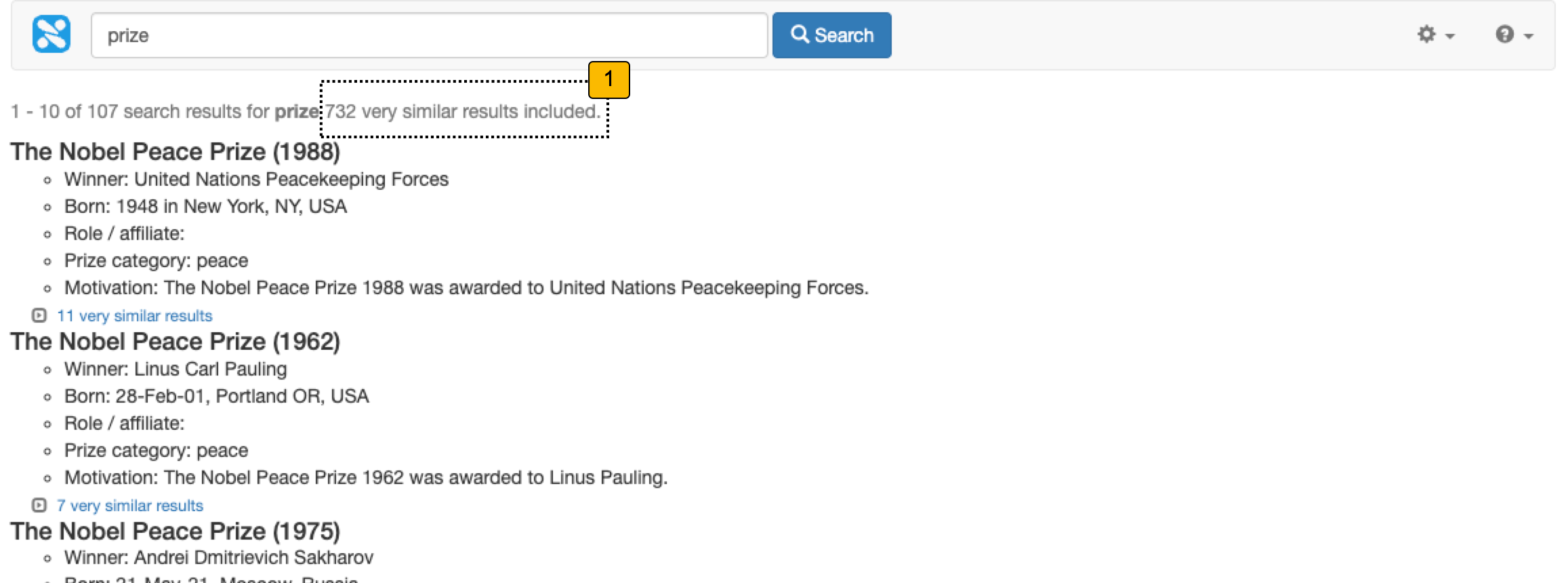The width and height of the screenshot is (1568, 583).
Task: Click the help question mark icon
Action: (1504, 35)
